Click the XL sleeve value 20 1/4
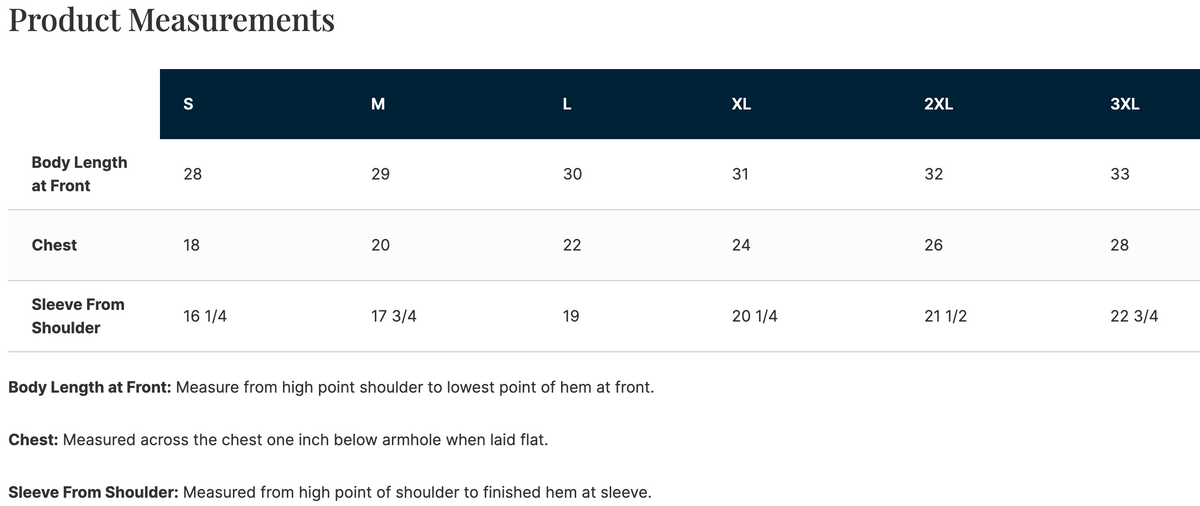 coord(755,316)
